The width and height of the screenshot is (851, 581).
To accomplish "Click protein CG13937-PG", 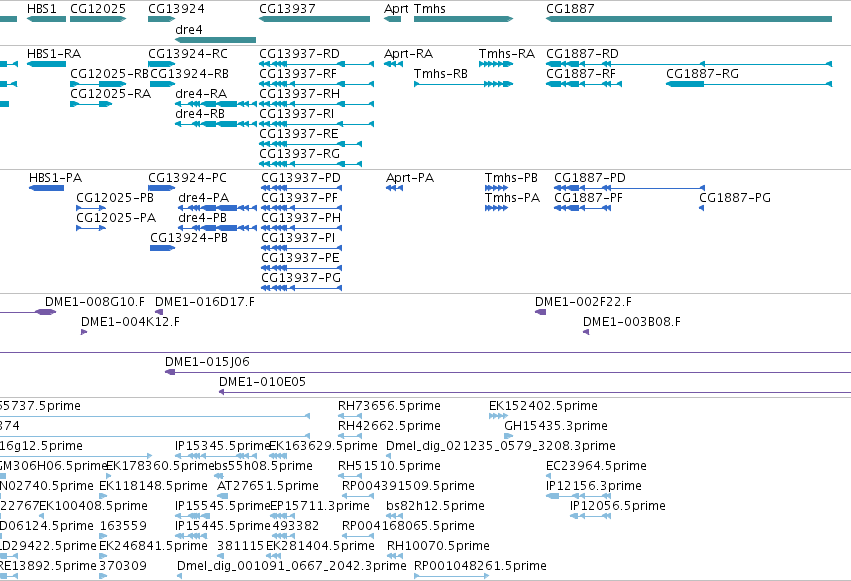I will (x=301, y=278).
